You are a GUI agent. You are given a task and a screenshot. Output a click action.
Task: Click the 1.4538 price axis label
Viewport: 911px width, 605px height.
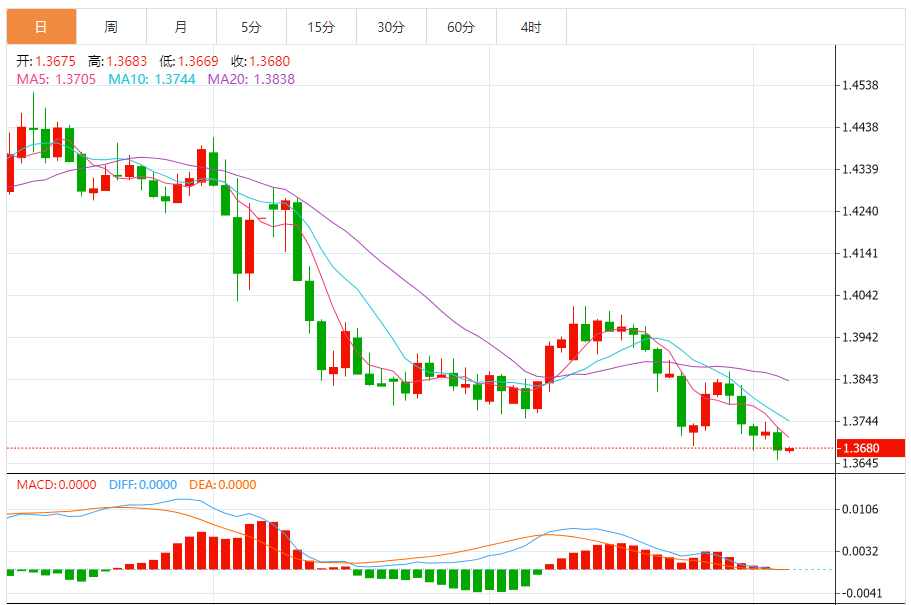pyautogui.click(x=860, y=85)
